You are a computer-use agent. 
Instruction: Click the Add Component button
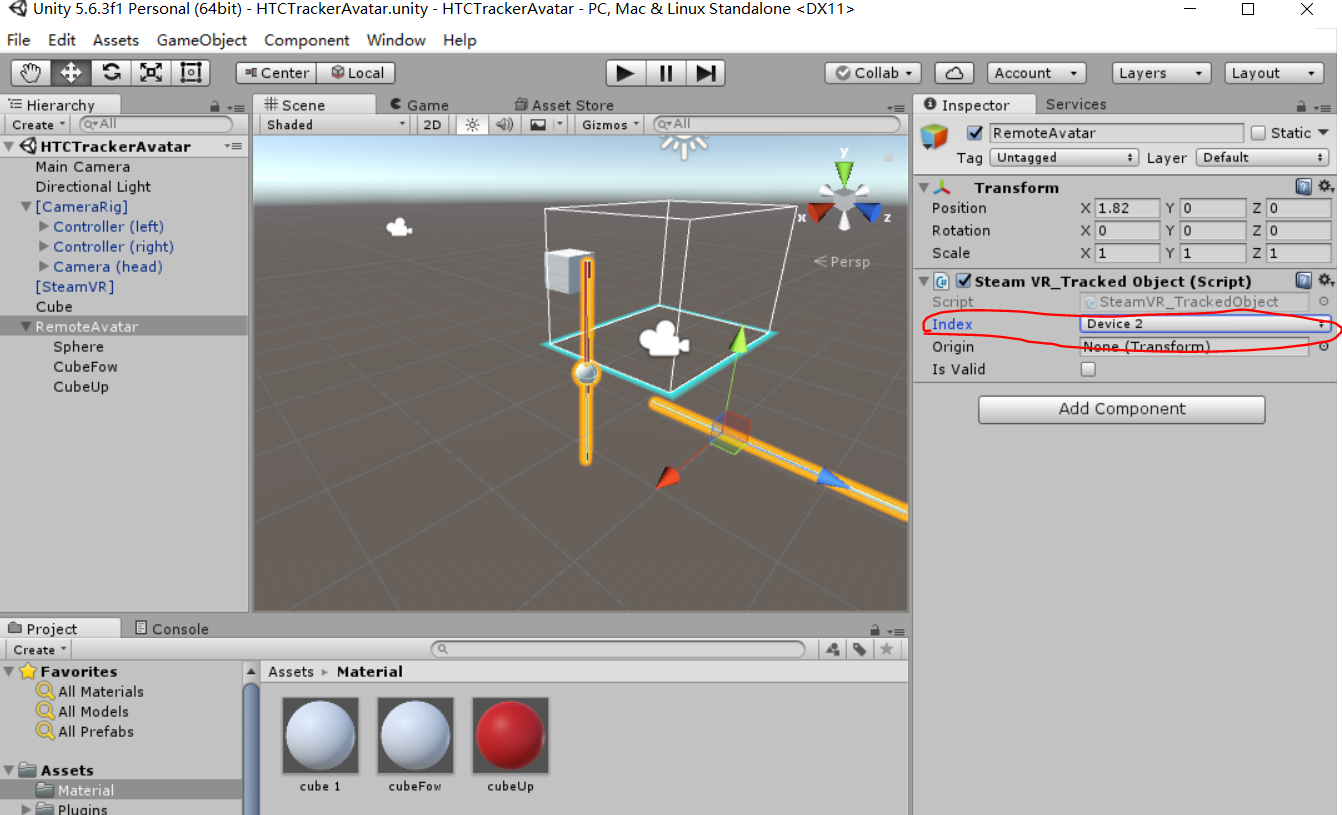pos(1122,409)
